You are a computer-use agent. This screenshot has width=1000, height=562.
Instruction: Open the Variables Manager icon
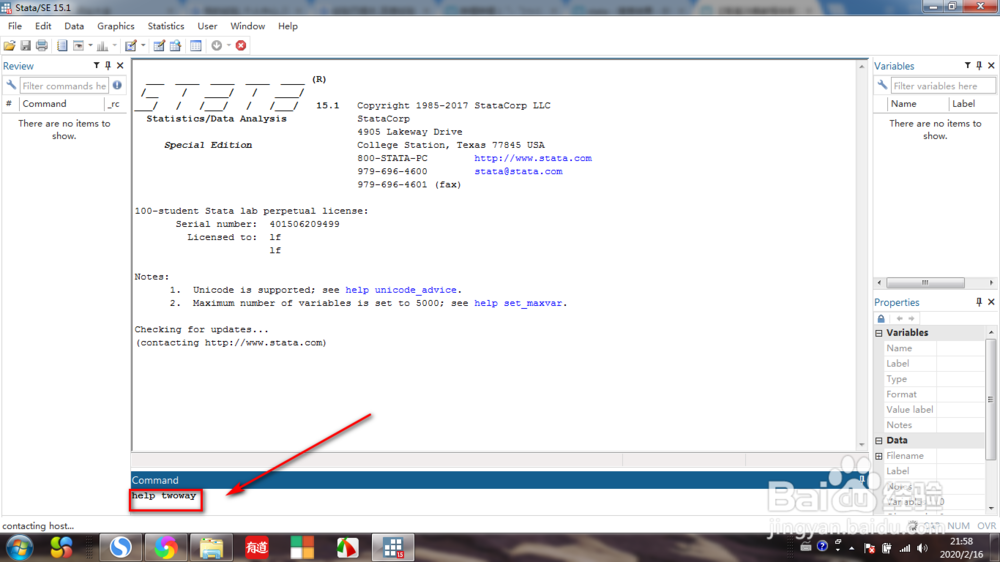click(x=196, y=45)
